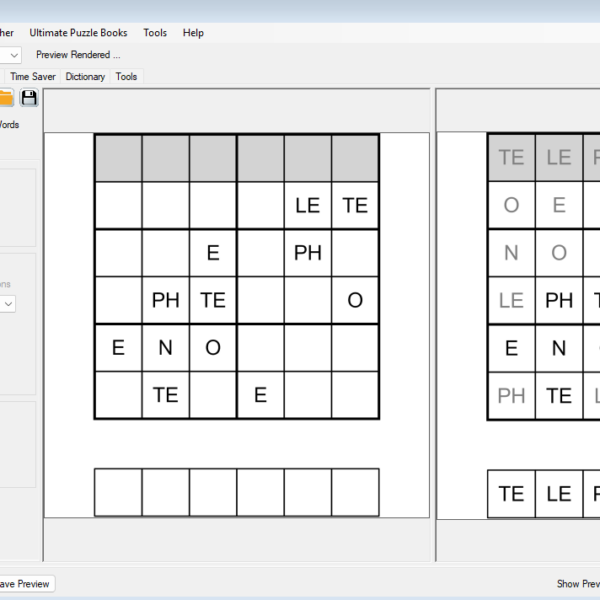Click TE answer box below solution grid

(512, 494)
